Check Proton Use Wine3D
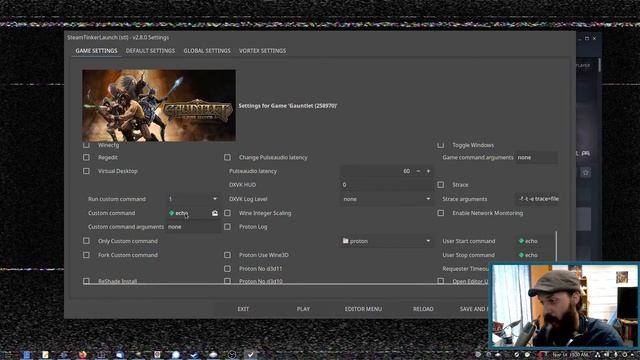Viewport: 640px width, 360px height. pos(227,255)
